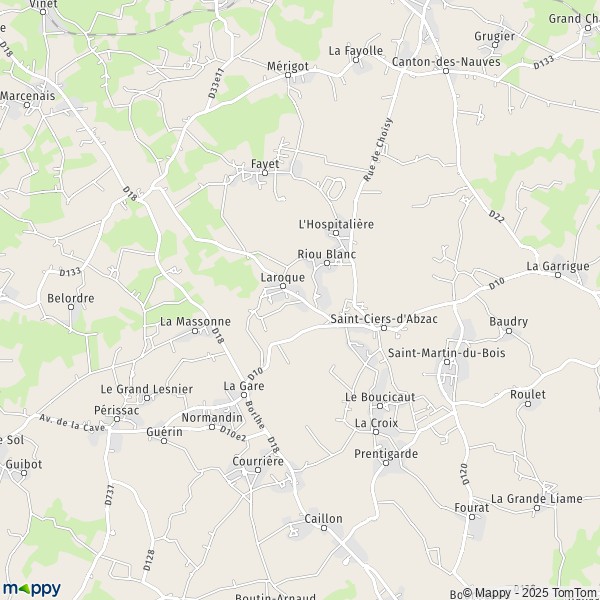The width and height of the screenshot is (600, 600).
Task: Click the Rue de Choisy road label
Action: point(378,150)
